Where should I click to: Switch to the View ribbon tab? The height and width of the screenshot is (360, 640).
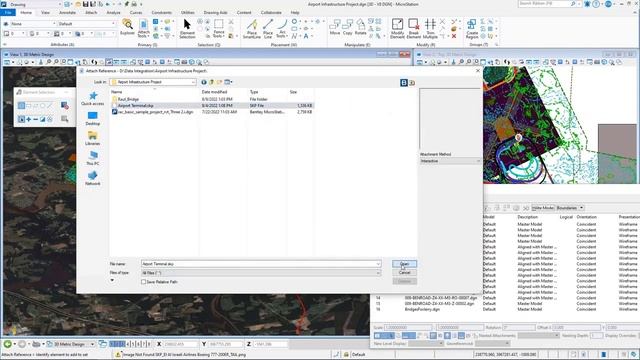pos(45,13)
